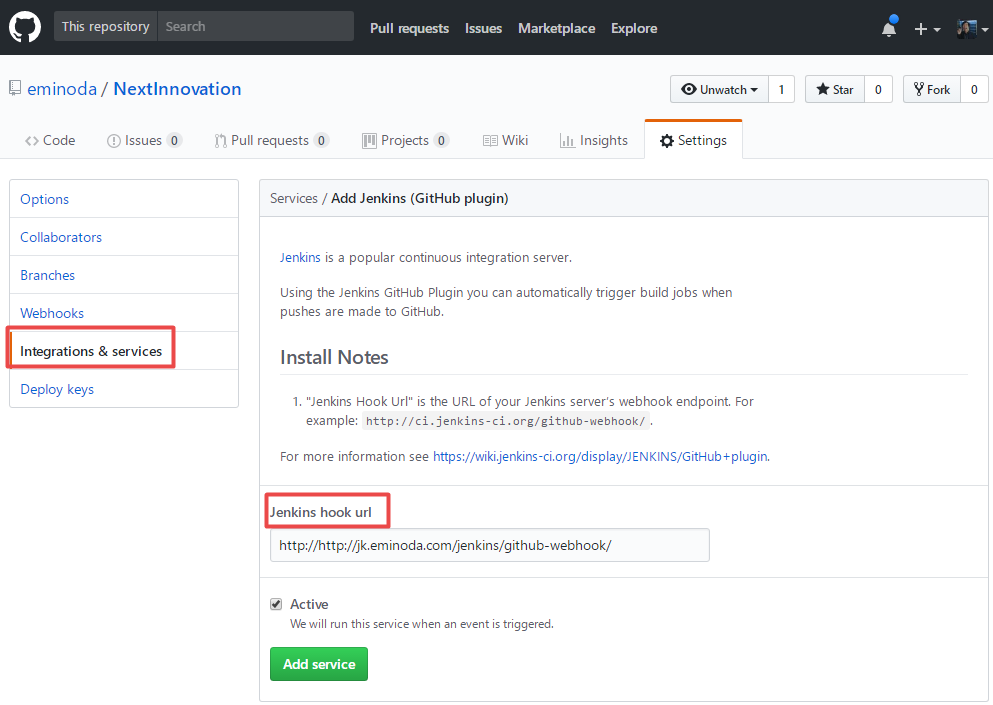Go to Explore
Viewport: 993px width, 705px height.
point(634,29)
